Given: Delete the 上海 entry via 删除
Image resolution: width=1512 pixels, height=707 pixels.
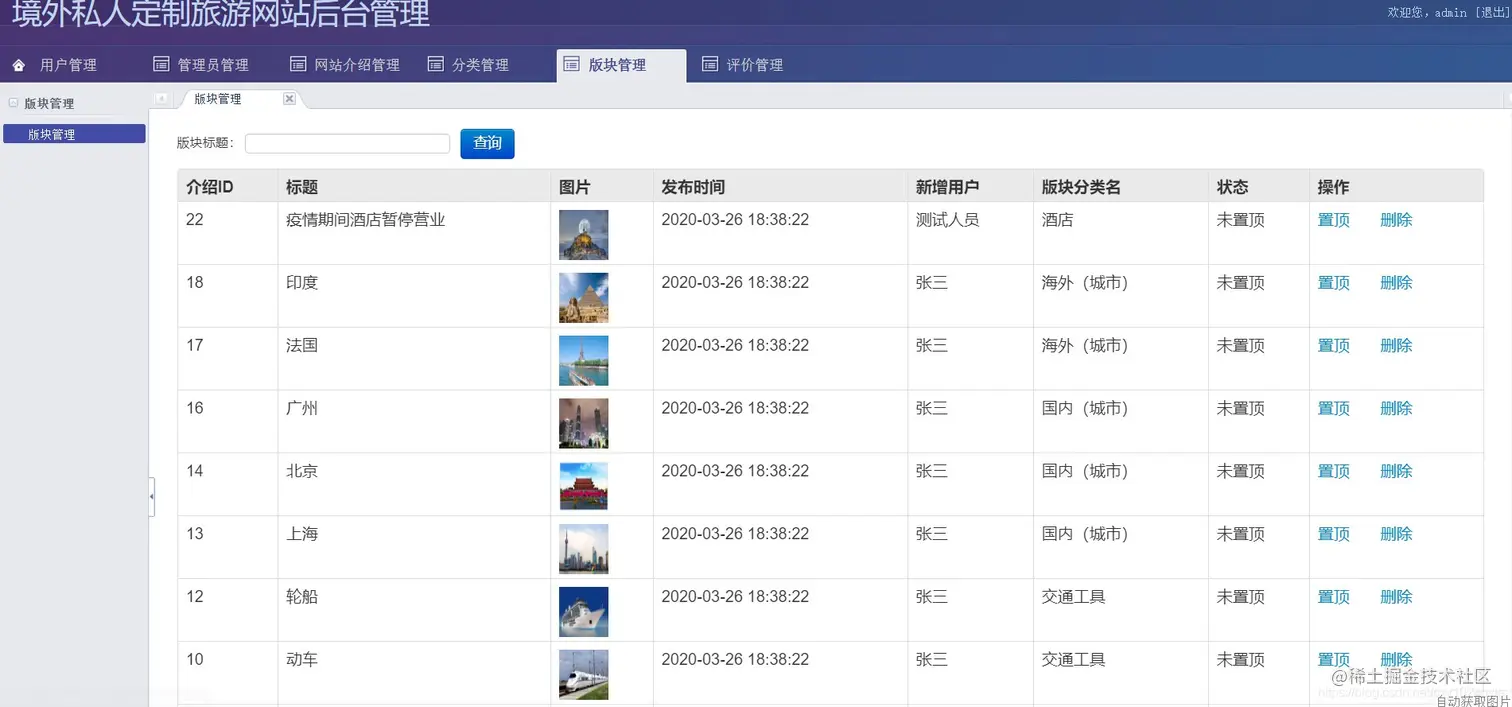Looking at the screenshot, I should point(1396,533).
